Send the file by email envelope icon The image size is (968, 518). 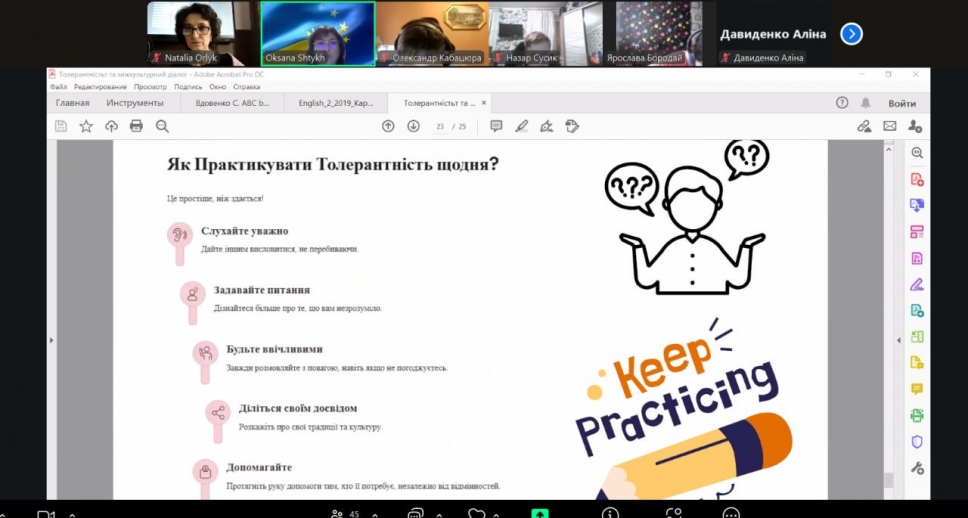[890, 126]
